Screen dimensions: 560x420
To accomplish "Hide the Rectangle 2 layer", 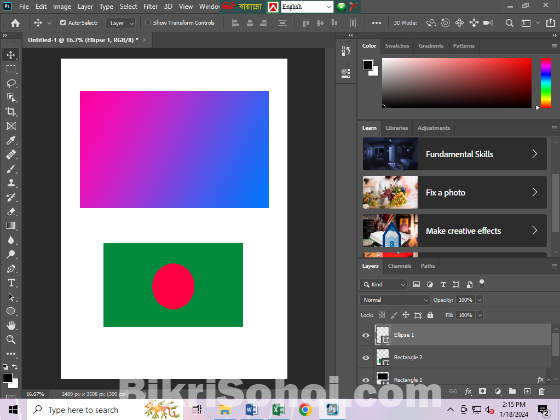I will point(366,358).
